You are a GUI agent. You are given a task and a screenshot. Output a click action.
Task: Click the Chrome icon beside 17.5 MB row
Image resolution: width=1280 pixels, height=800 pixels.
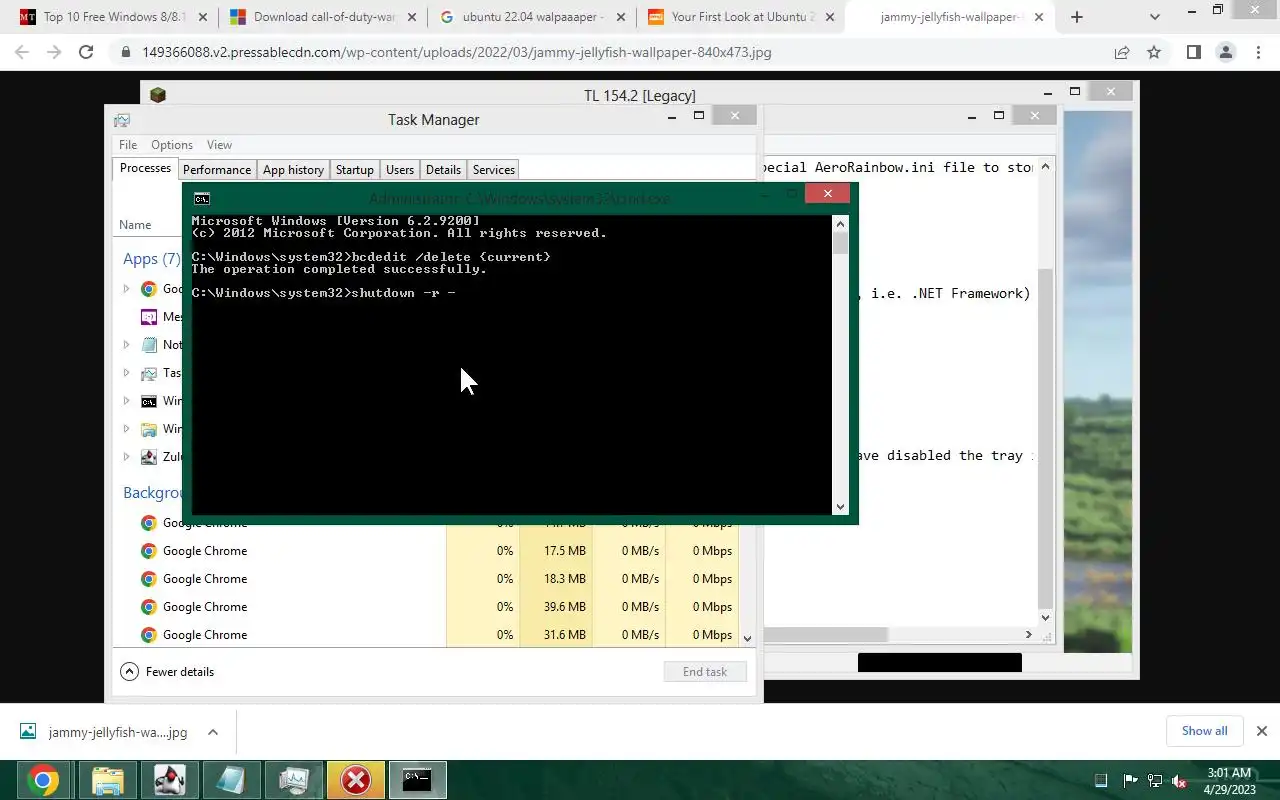tap(148, 551)
